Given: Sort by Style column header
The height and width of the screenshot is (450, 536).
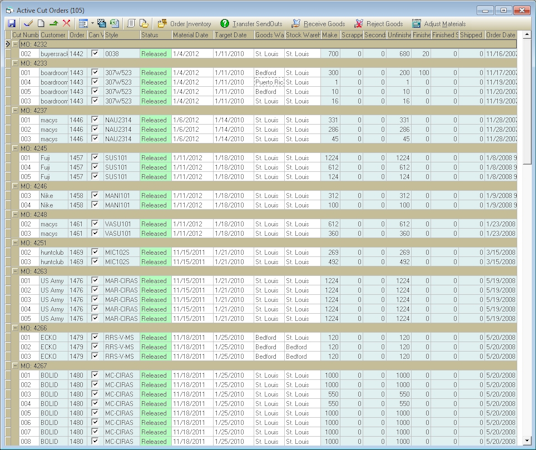Looking at the screenshot, I should tap(122, 35).
